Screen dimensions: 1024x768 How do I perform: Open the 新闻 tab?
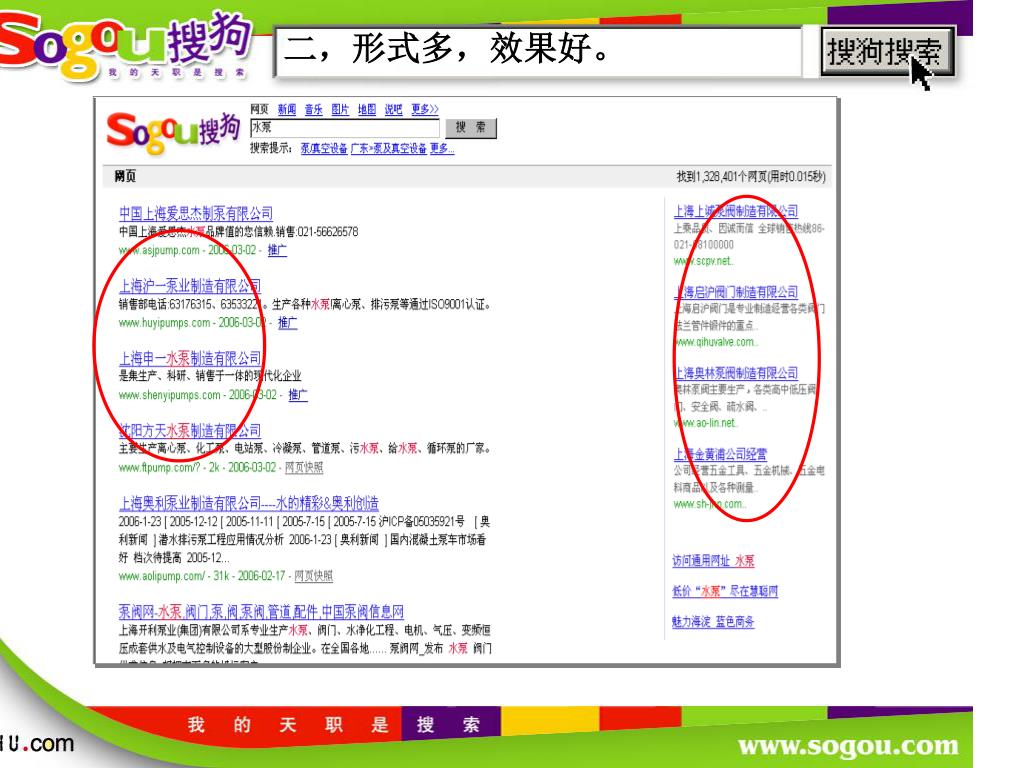(287, 109)
